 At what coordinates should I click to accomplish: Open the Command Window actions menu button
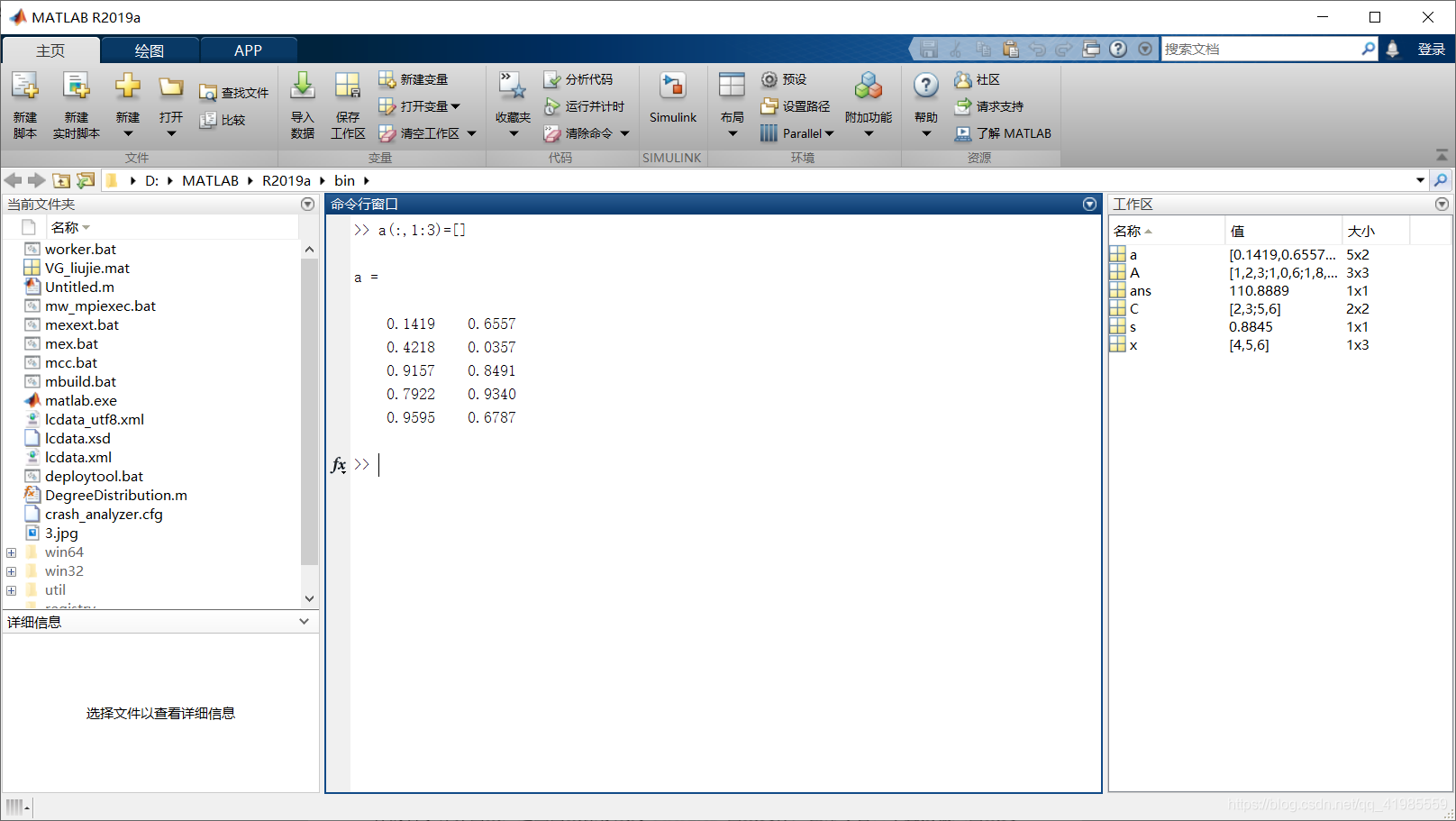coord(1089,205)
